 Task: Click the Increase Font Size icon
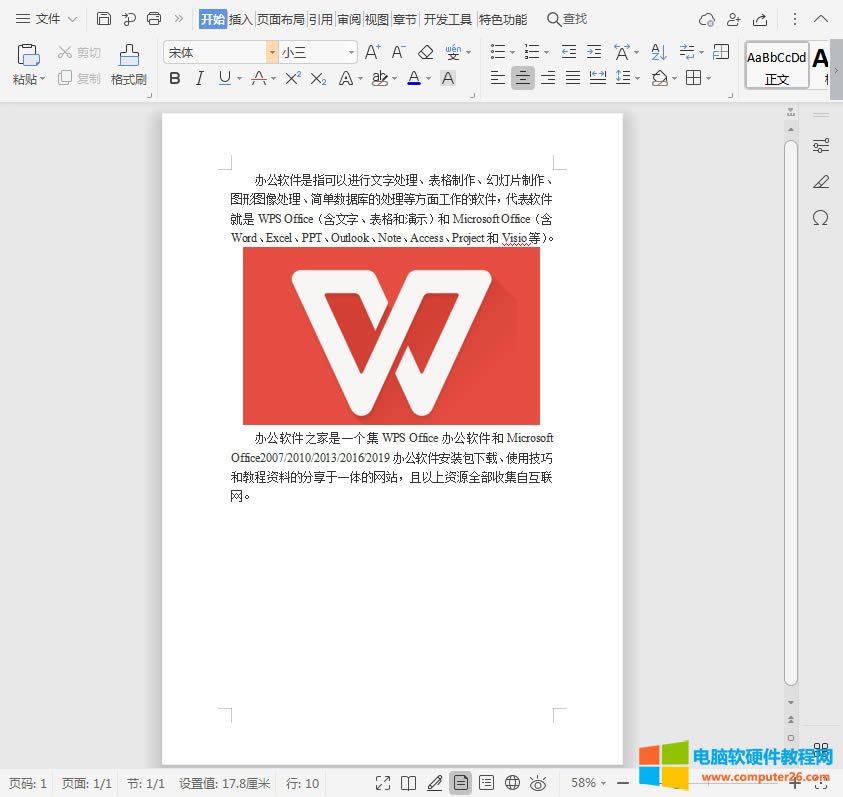[x=372, y=50]
